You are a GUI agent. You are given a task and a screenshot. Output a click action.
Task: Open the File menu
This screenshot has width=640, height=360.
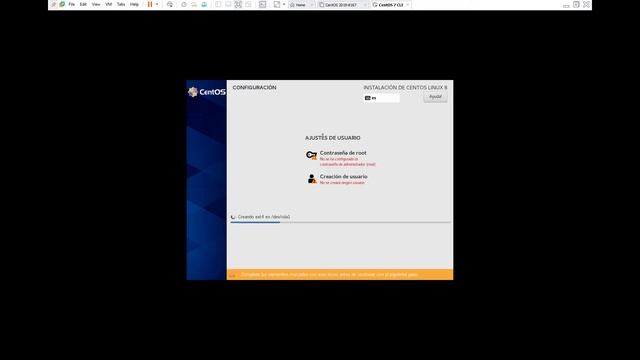(x=71, y=4)
